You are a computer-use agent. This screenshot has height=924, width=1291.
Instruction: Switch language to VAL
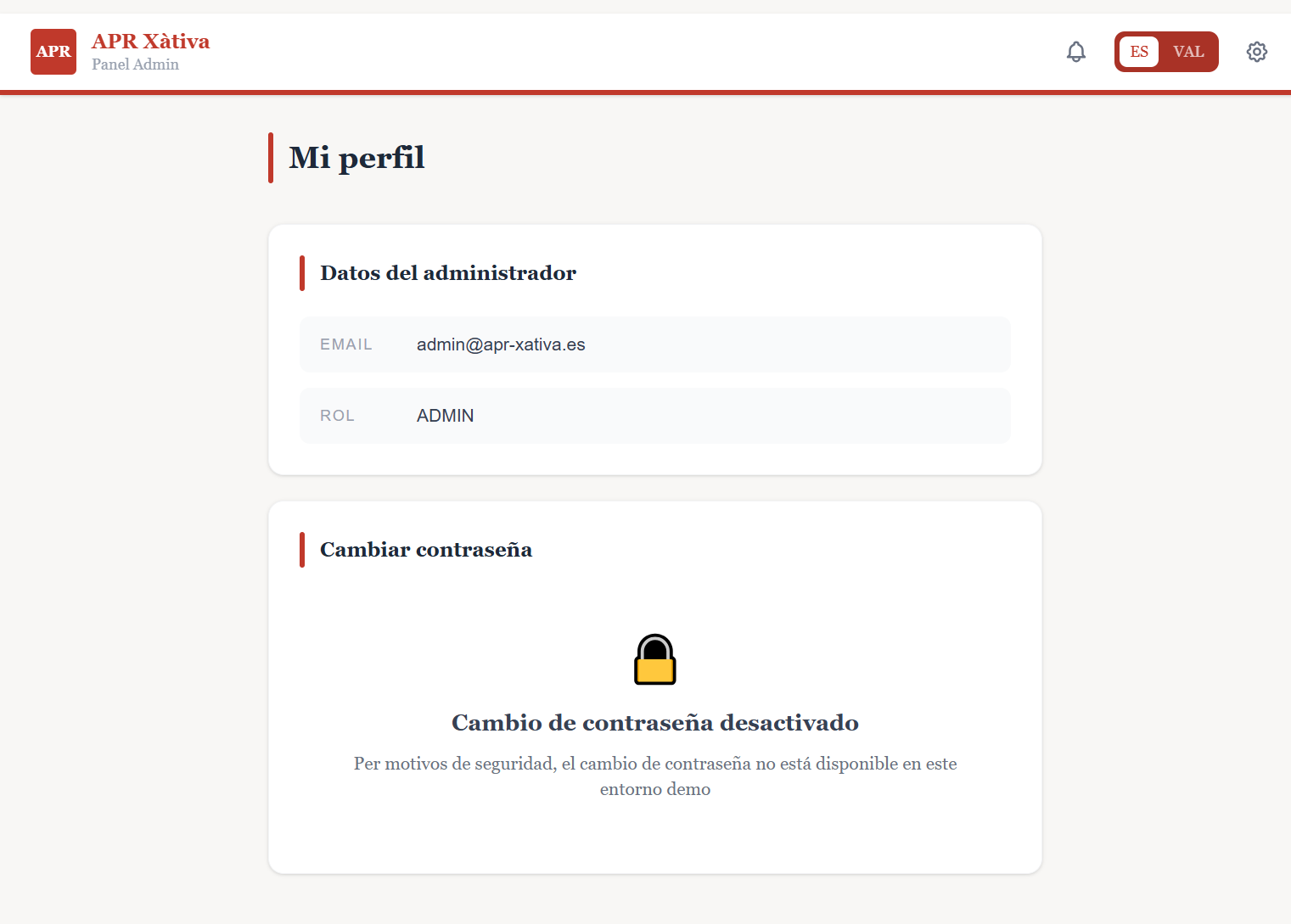(x=1188, y=52)
